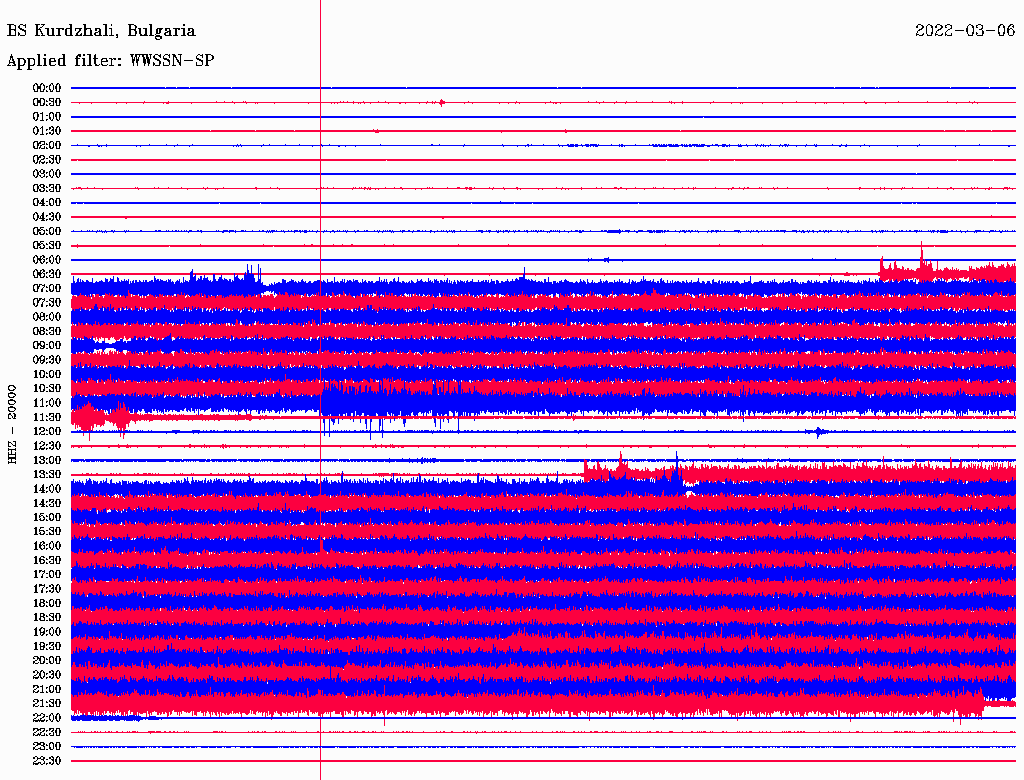Screen dimensions: 1024x780
Task: Select the 13:30 time label
Action: pos(47,474)
